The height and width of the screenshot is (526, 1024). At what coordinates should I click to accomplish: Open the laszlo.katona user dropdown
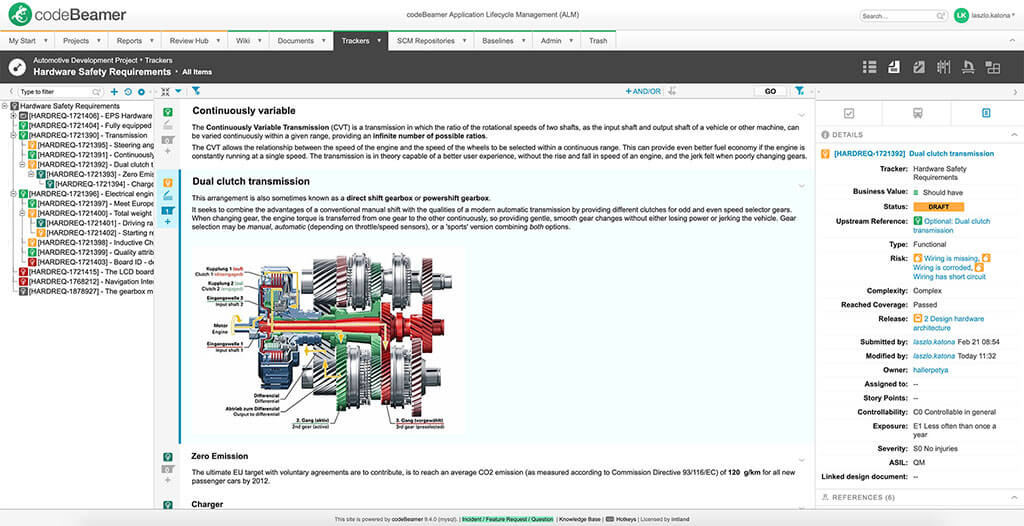(985, 15)
